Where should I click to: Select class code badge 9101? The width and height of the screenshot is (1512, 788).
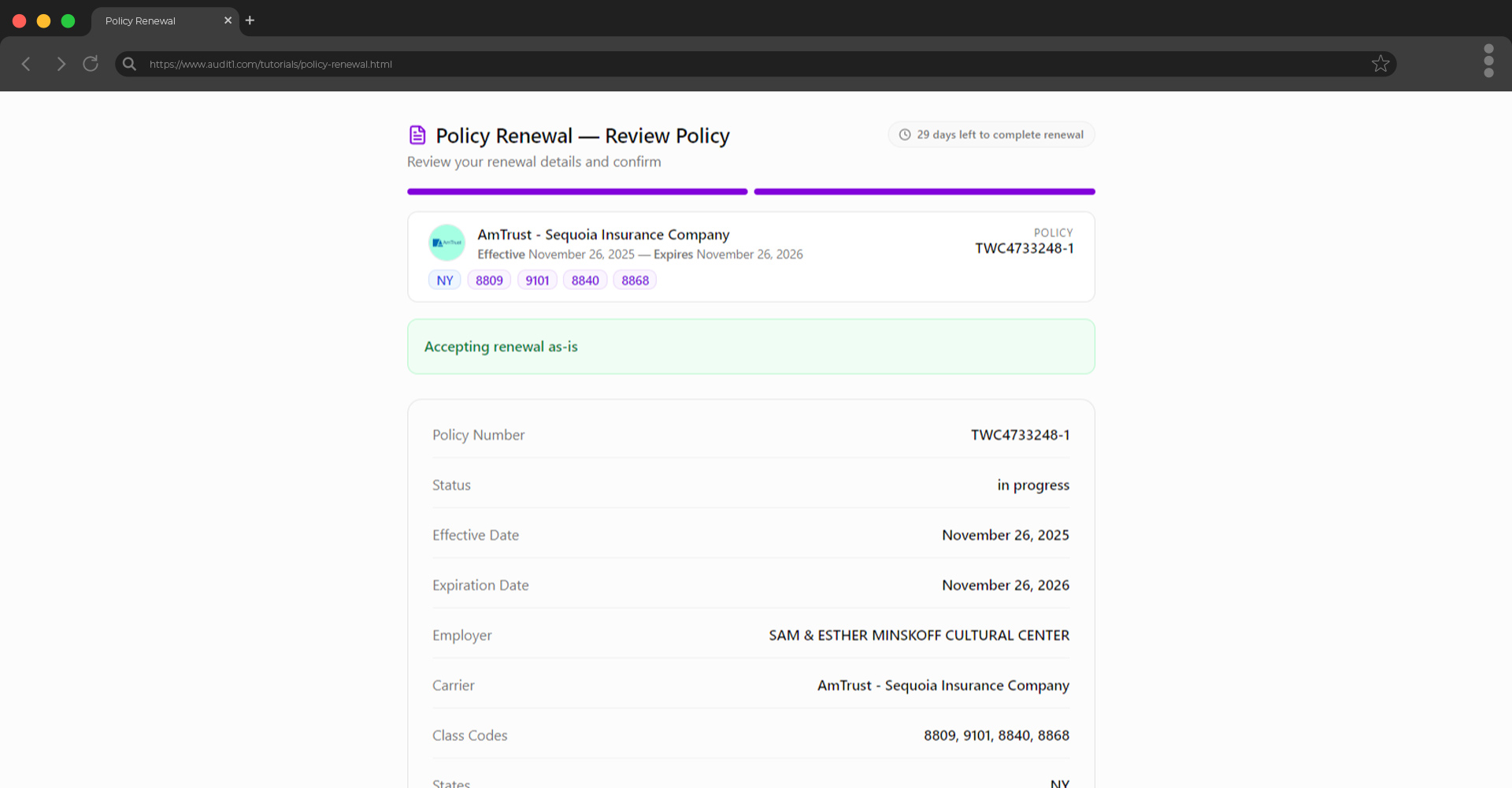point(537,280)
